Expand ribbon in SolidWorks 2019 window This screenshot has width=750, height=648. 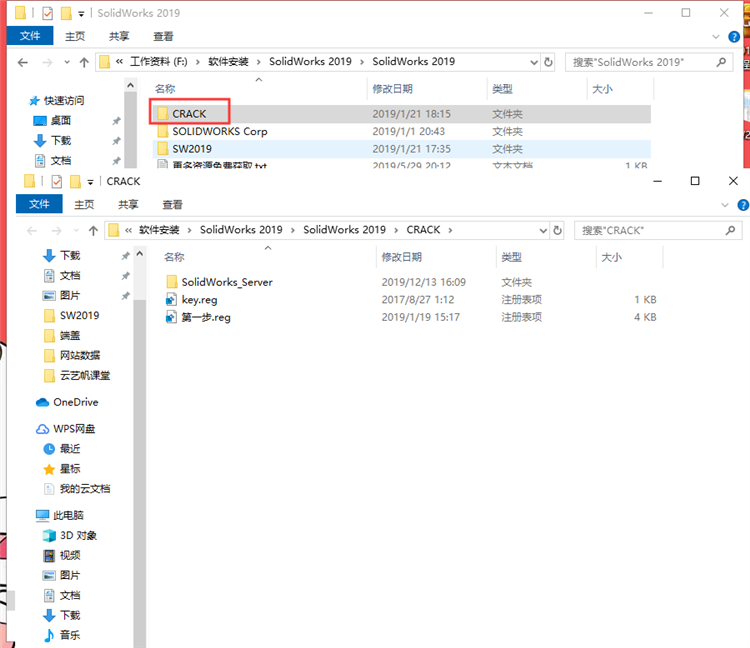716,36
